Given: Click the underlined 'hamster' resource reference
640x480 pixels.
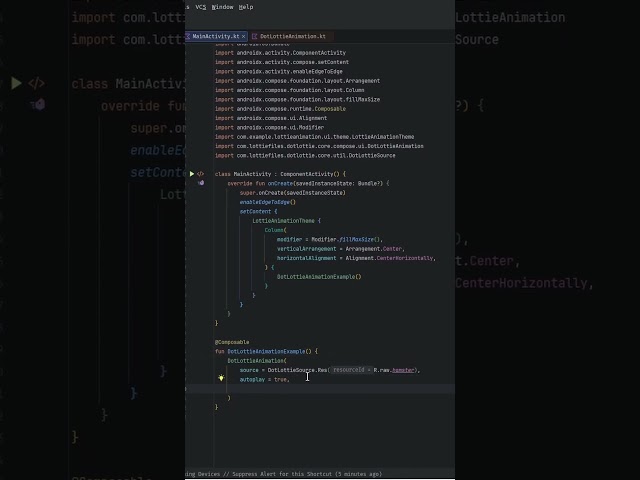Looking at the screenshot, I should pos(402,370).
